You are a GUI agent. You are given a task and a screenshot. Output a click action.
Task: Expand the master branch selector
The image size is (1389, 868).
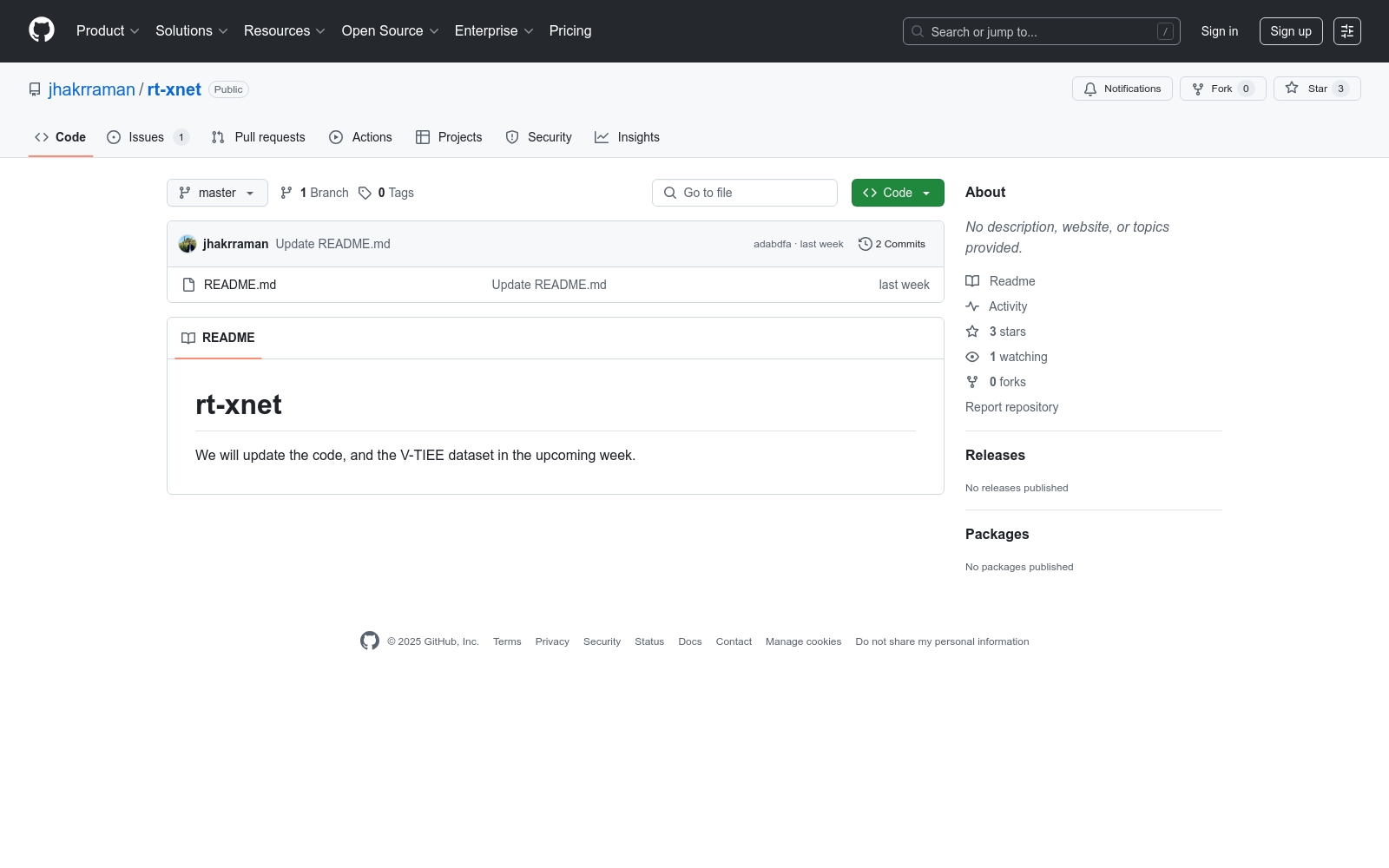(217, 193)
